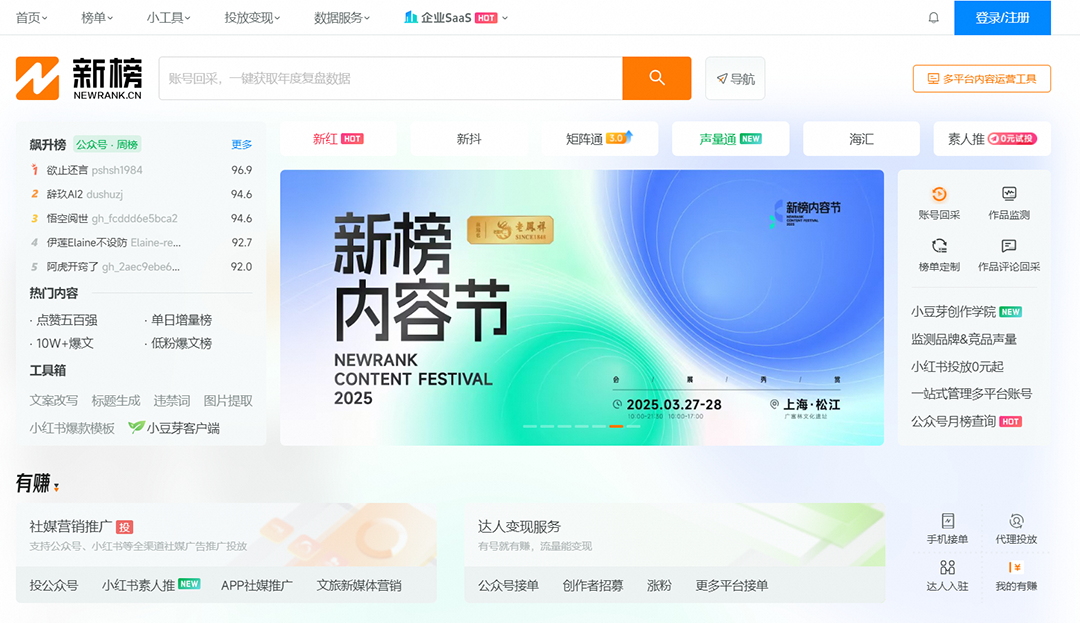Click the 小豆芽创作学院 link

point(953,311)
